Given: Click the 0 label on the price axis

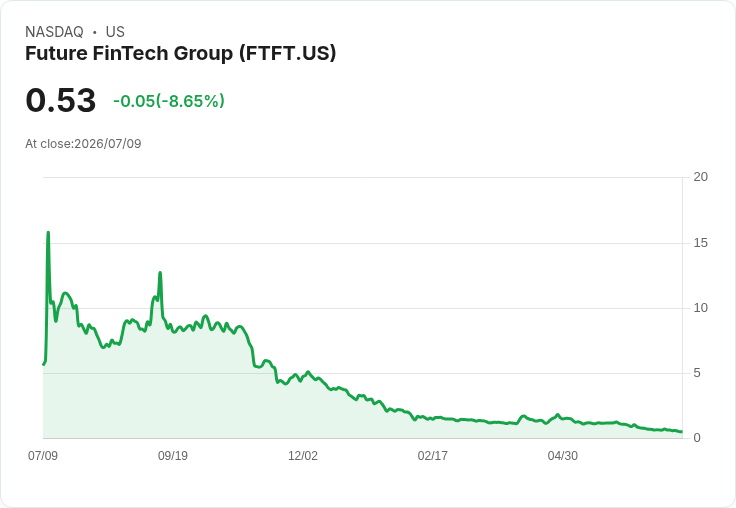Looking at the screenshot, I should (x=697, y=438).
